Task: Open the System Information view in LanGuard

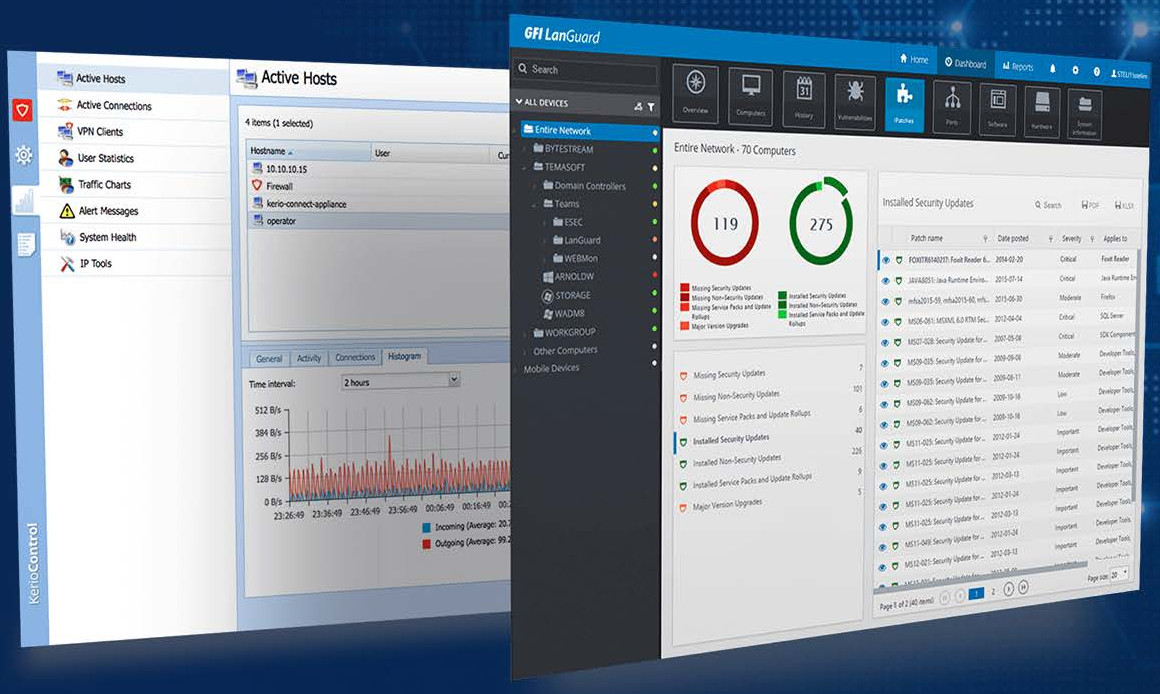Action: [1085, 113]
